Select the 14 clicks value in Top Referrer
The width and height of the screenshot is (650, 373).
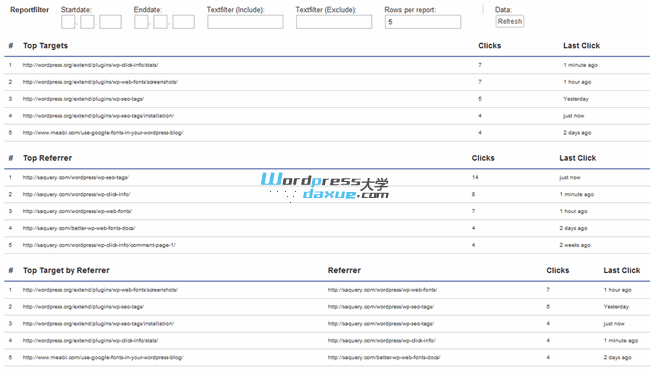click(x=475, y=177)
